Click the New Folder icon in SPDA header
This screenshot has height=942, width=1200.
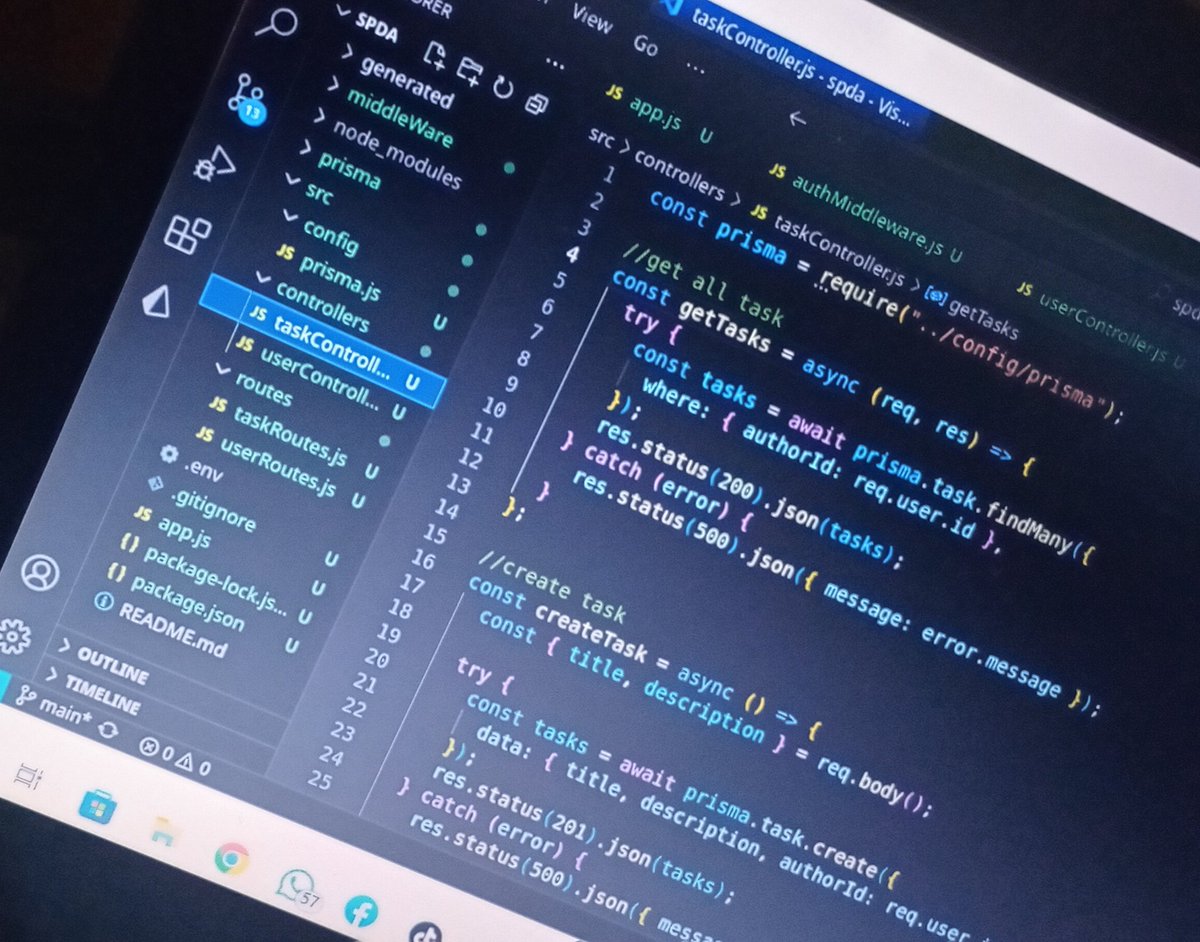tap(468, 70)
